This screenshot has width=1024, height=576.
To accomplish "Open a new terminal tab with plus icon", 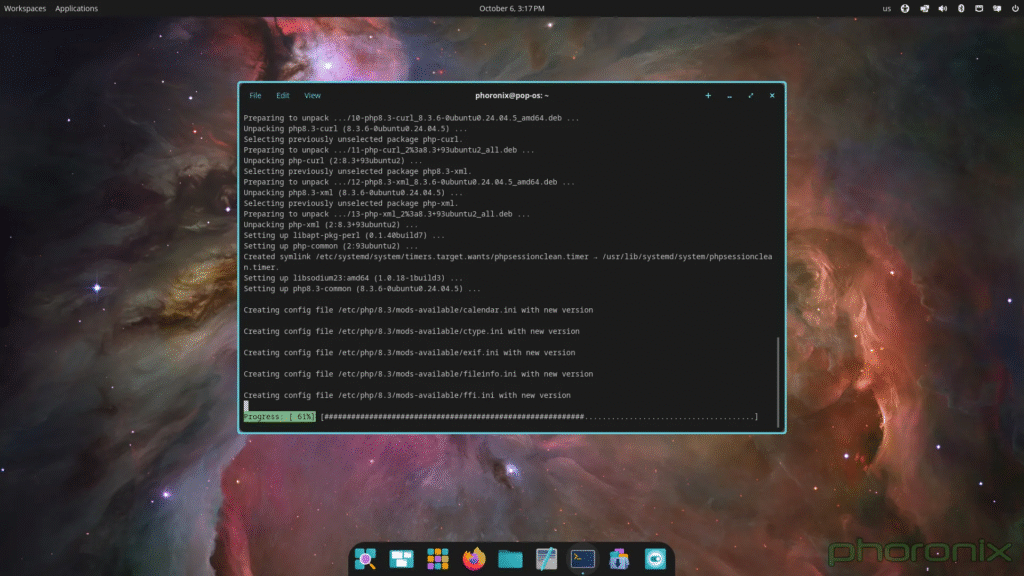I will pos(708,96).
